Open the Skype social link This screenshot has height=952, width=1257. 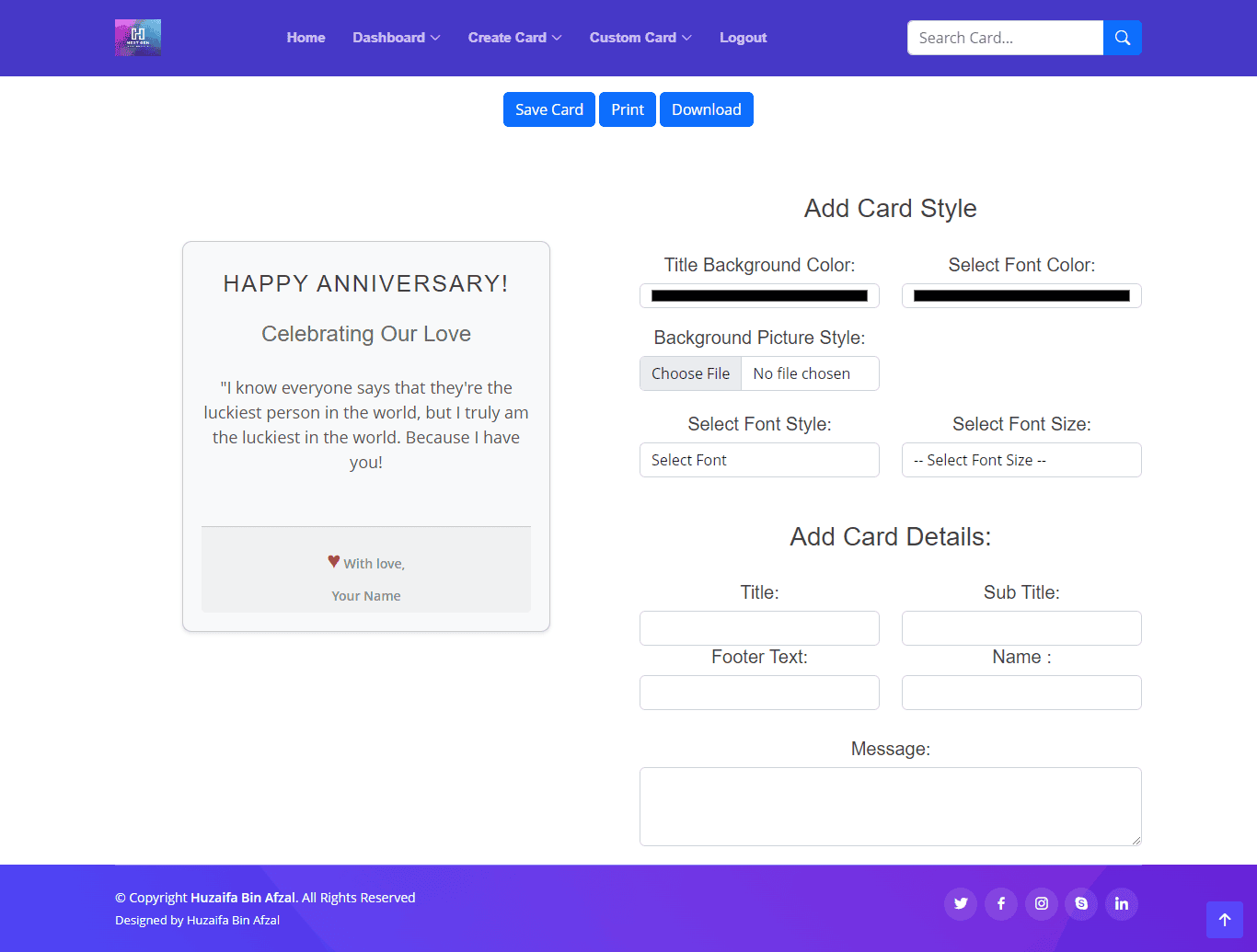tap(1081, 903)
